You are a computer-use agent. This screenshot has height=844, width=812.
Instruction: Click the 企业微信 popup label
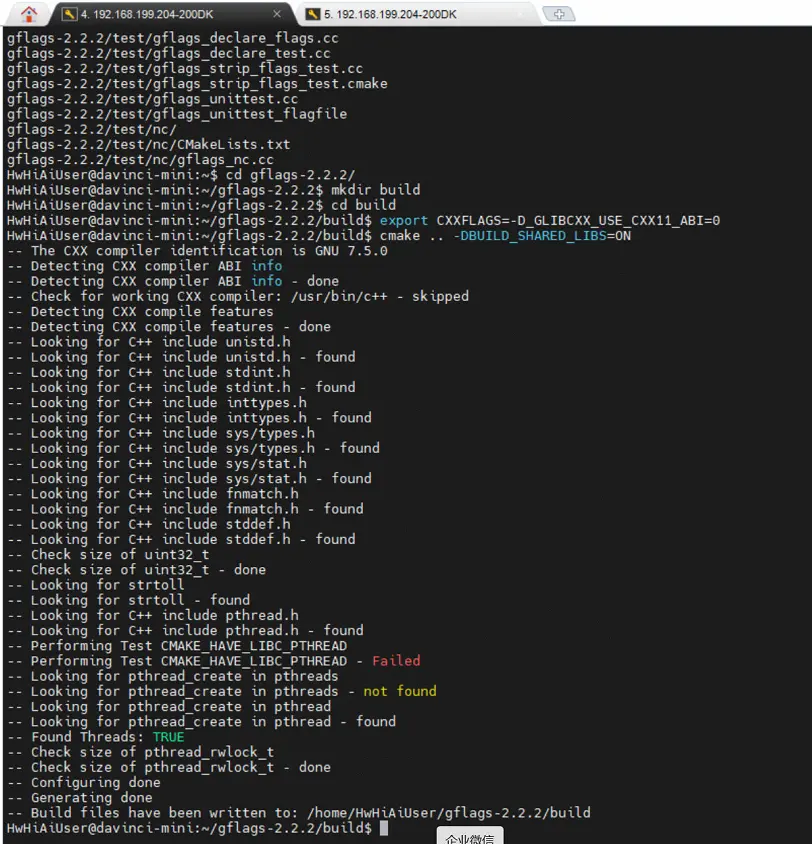coord(470,837)
